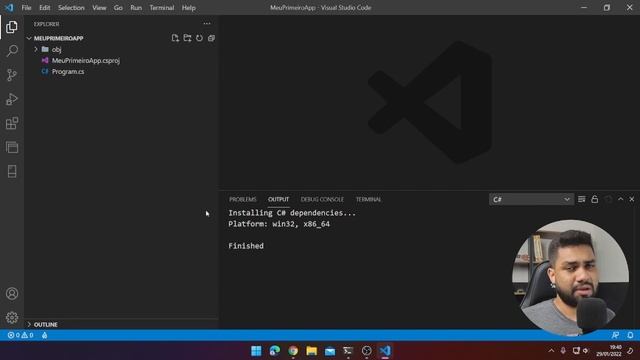Open the device-shaped activity bar icon below Extensions
This screenshot has width=640, height=360.
tap(12, 171)
